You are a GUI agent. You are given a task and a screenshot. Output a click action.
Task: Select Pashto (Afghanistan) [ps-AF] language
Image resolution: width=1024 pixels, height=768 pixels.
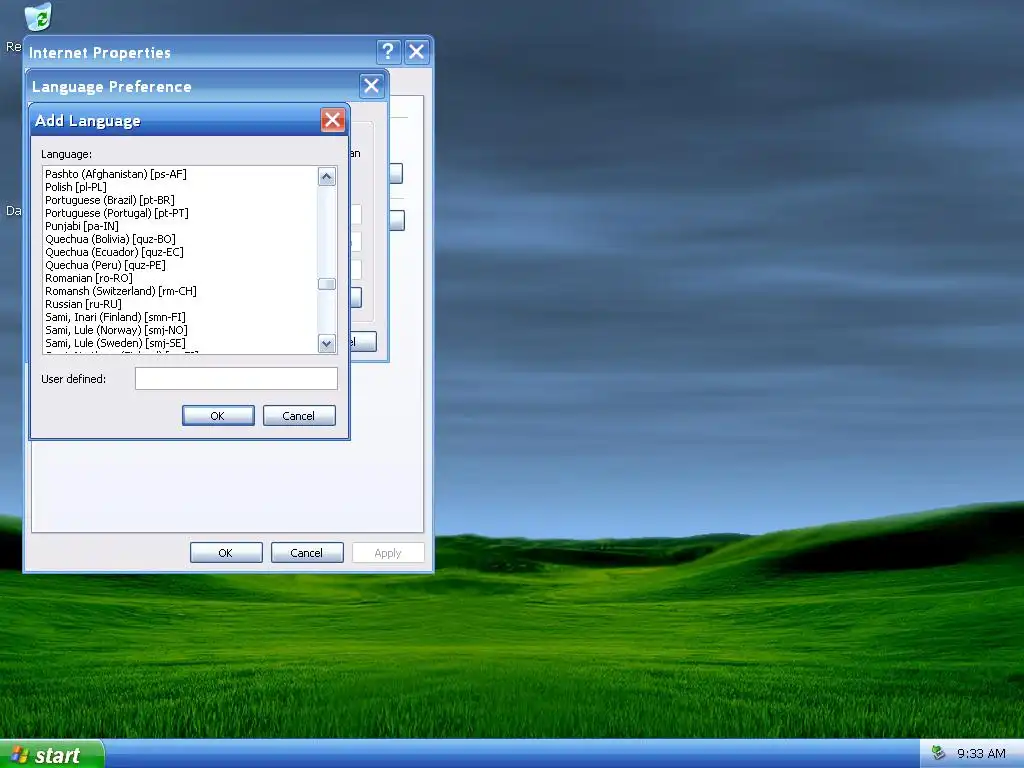click(x=116, y=174)
